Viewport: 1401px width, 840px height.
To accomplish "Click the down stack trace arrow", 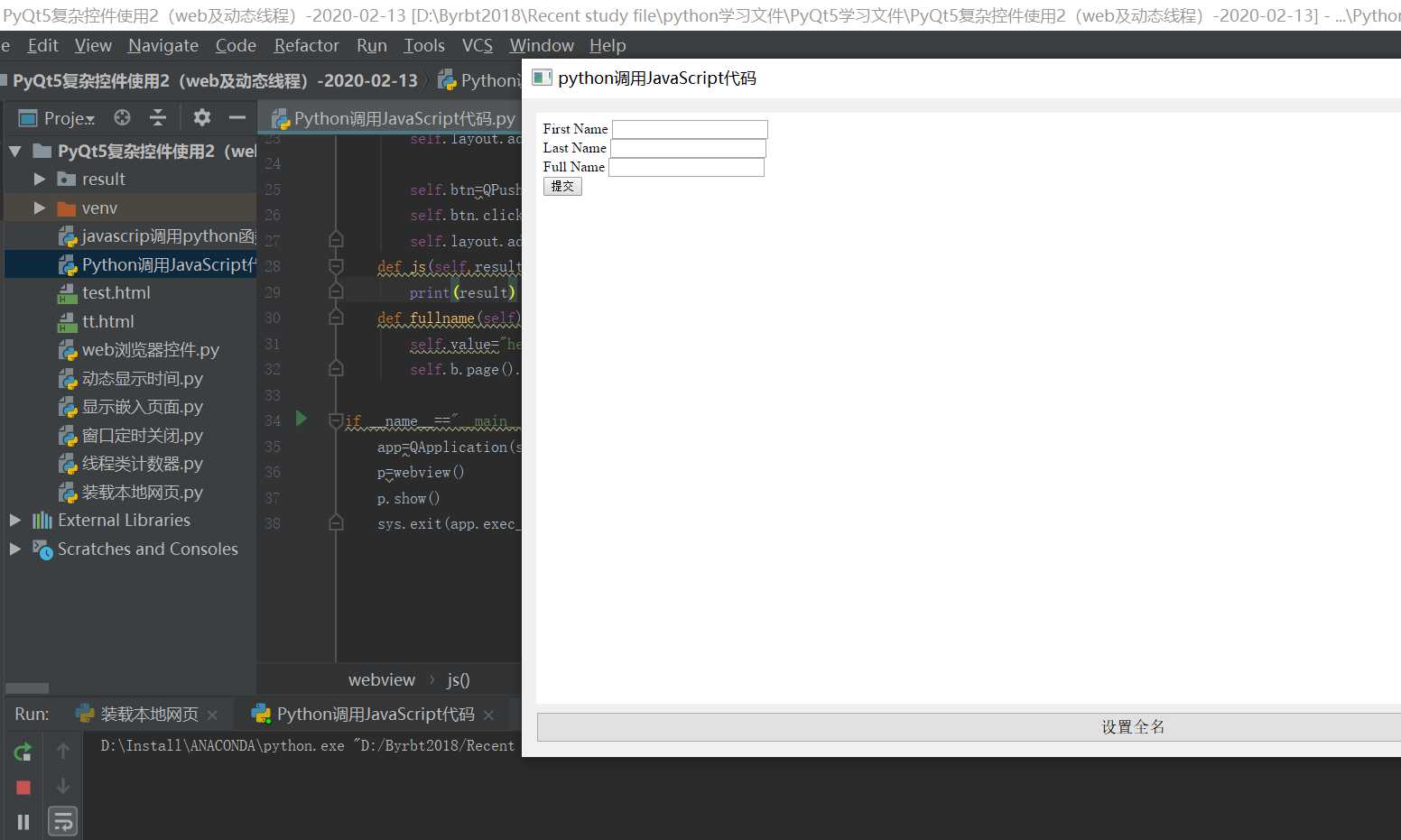I will point(63,786).
